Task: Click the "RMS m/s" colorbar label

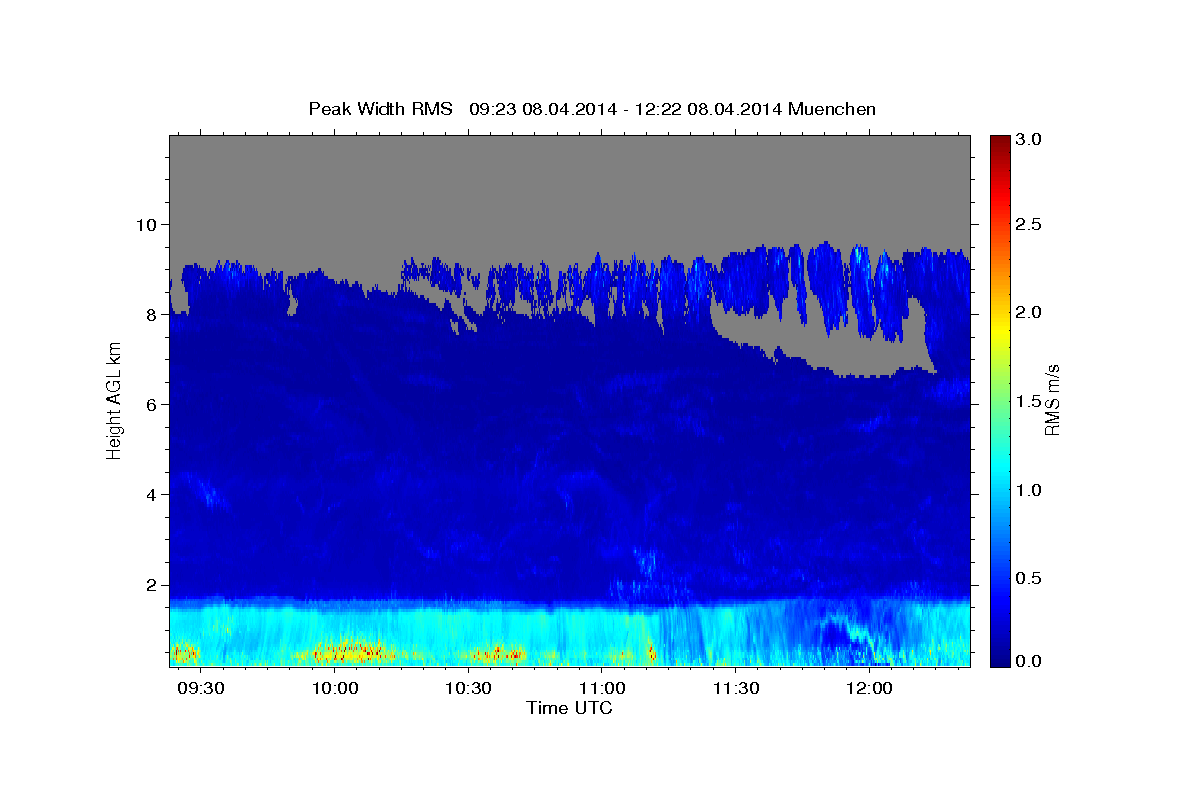Action: [1052, 400]
